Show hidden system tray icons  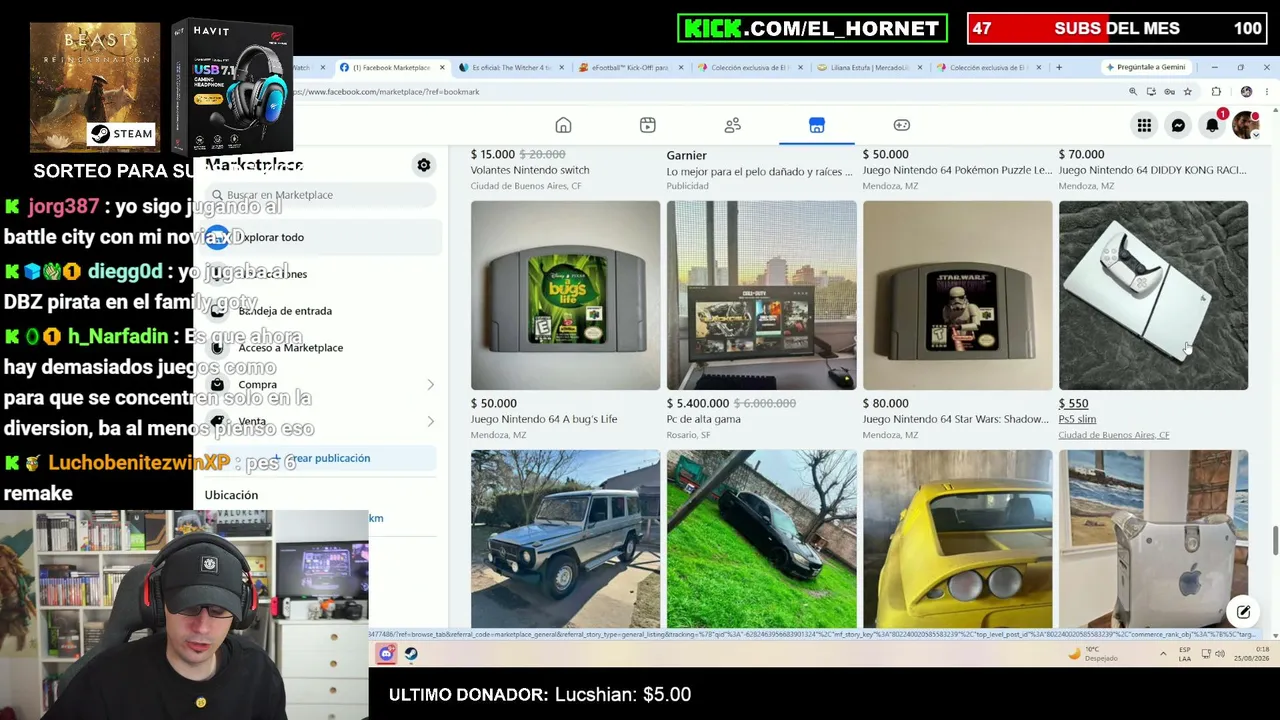point(1163,654)
